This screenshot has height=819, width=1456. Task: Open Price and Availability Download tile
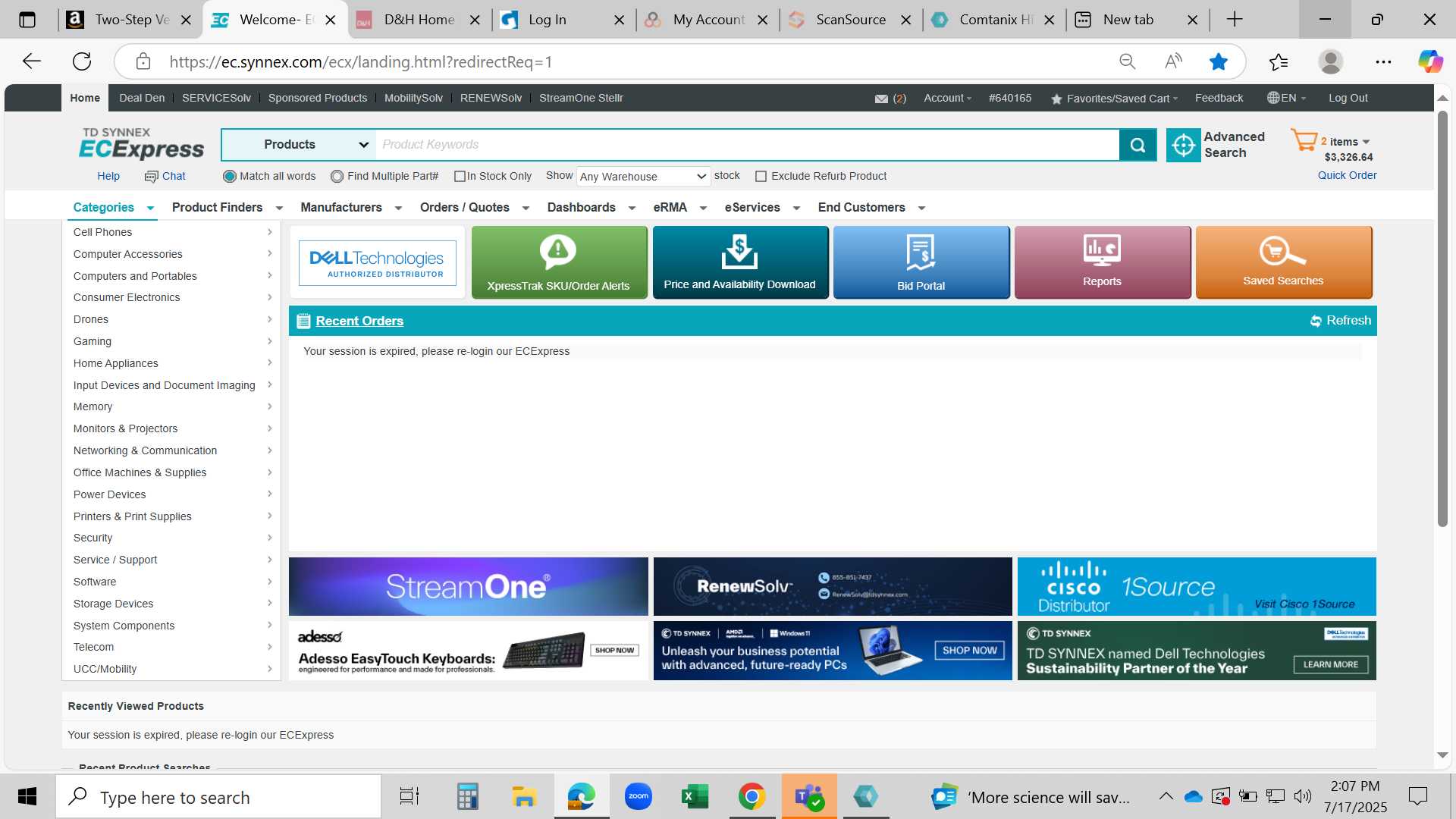coord(740,262)
